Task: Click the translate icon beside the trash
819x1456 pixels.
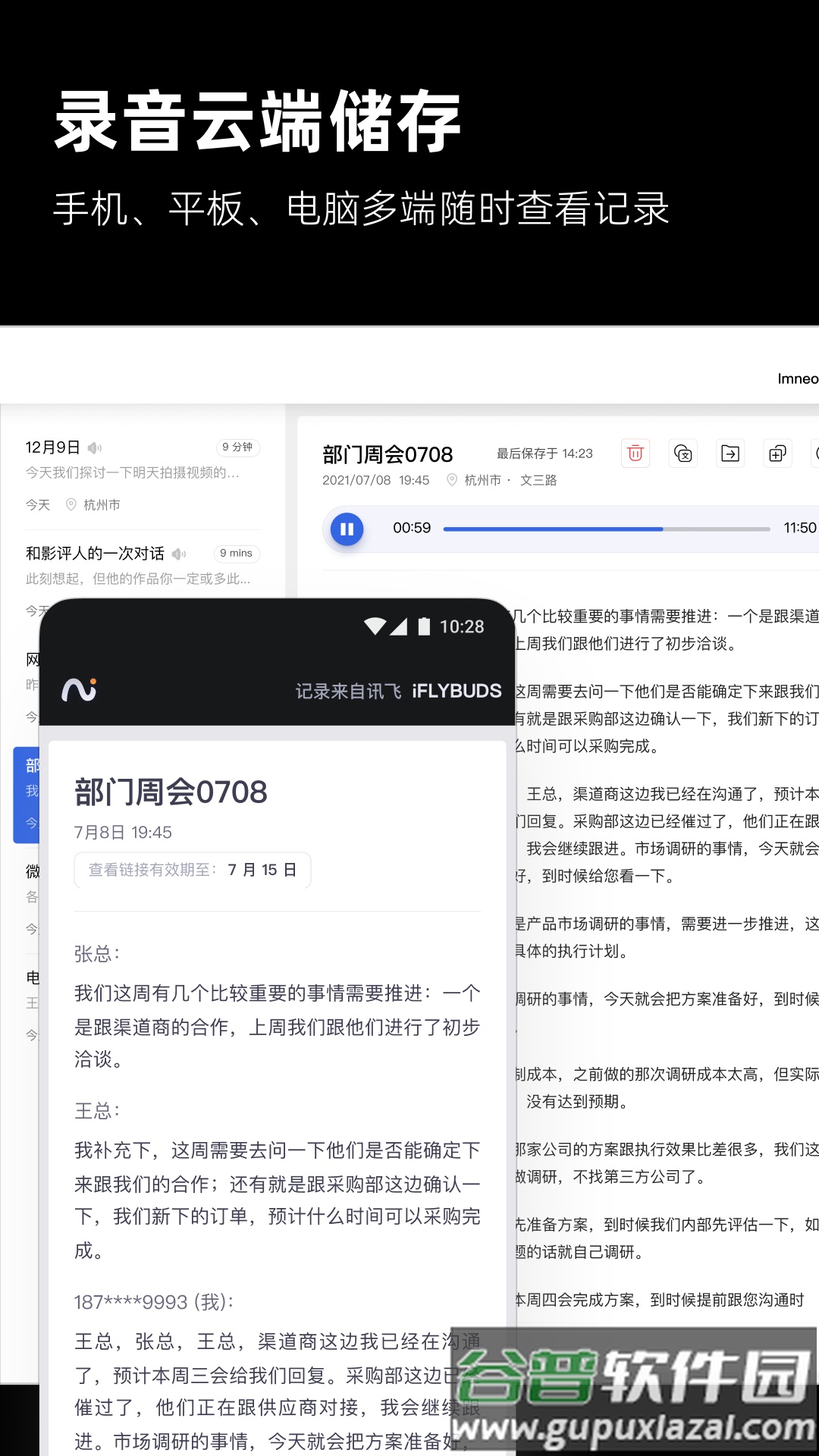Action: pyautogui.click(x=683, y=453)
